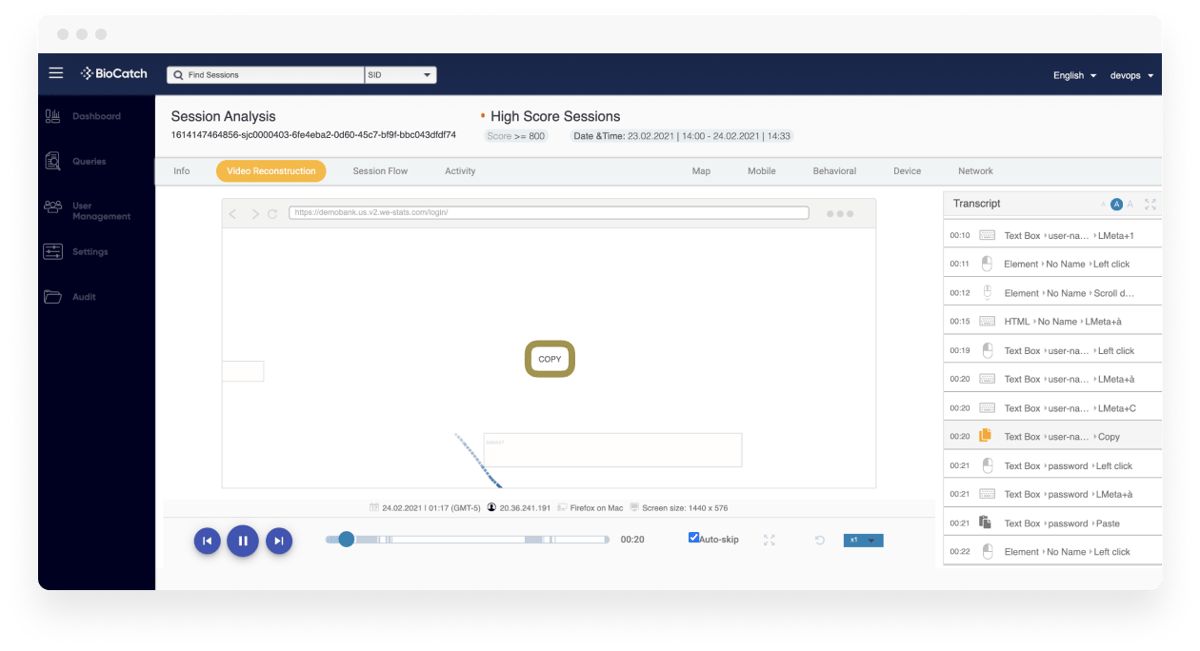The image size is (1200, 651).
Task: Expand the Transcript panel fullscreen
Action: pos(1150,204)
